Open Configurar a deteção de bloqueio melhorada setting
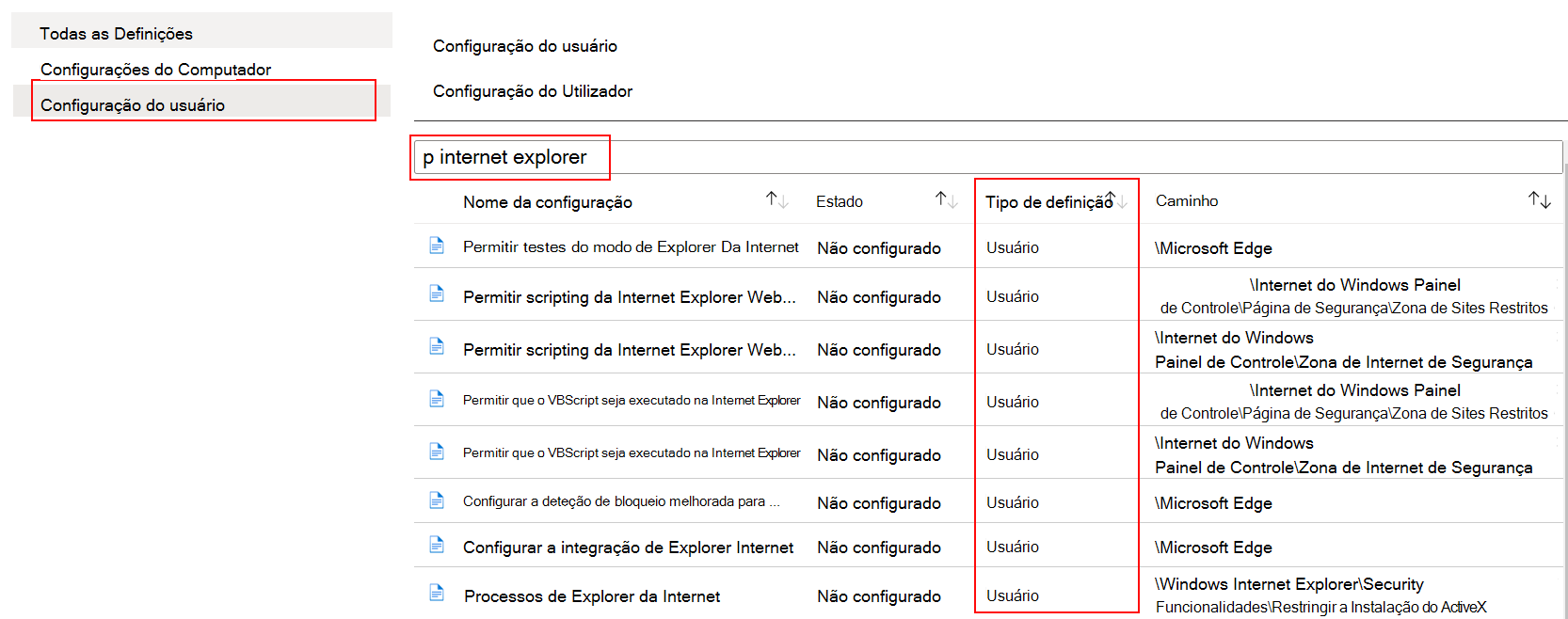Image resolution: width=1568 pixels, height=619 pixels. [x=621, y=501]
